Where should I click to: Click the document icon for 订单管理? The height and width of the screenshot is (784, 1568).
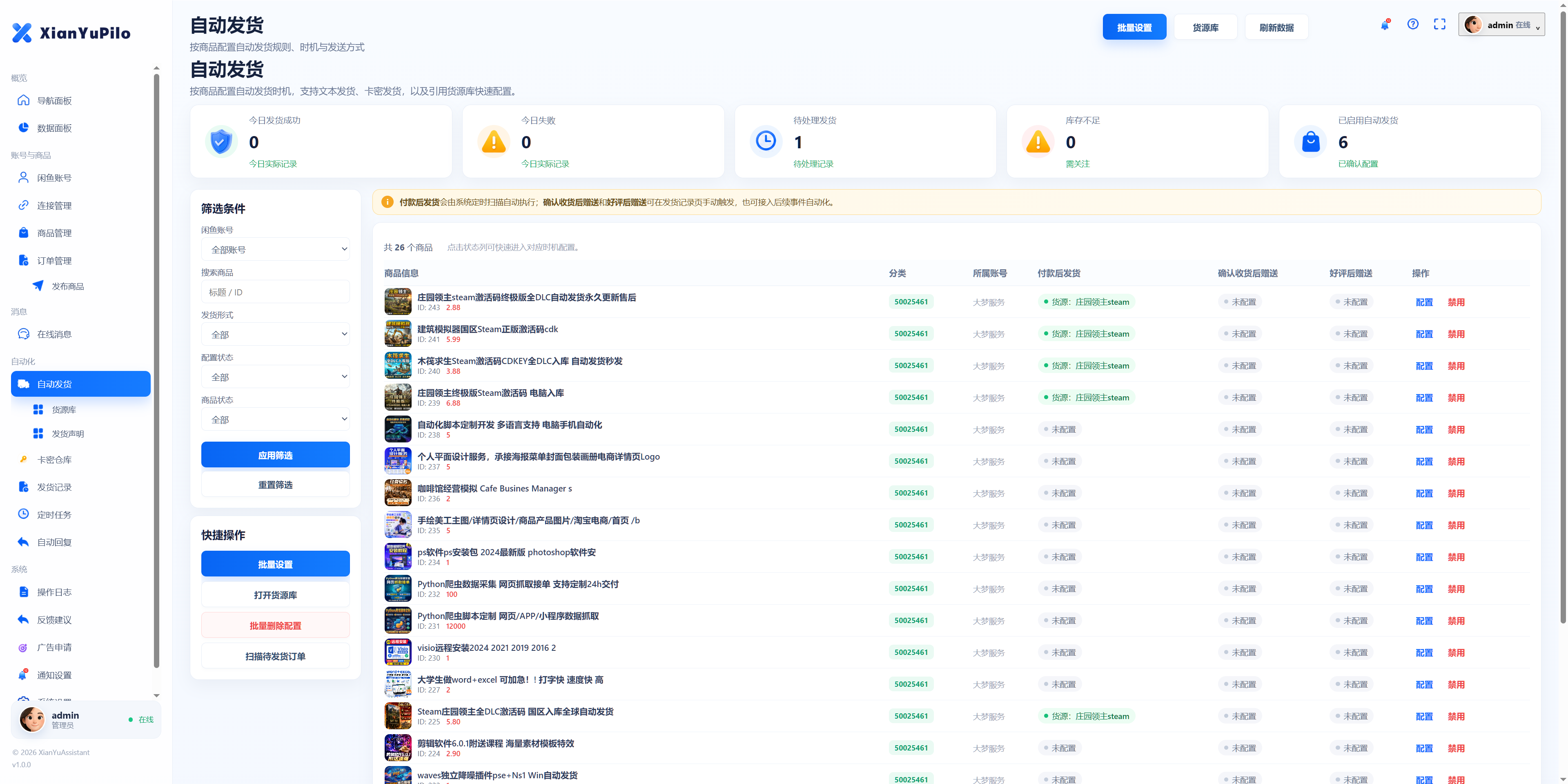(x=23, y=260)
